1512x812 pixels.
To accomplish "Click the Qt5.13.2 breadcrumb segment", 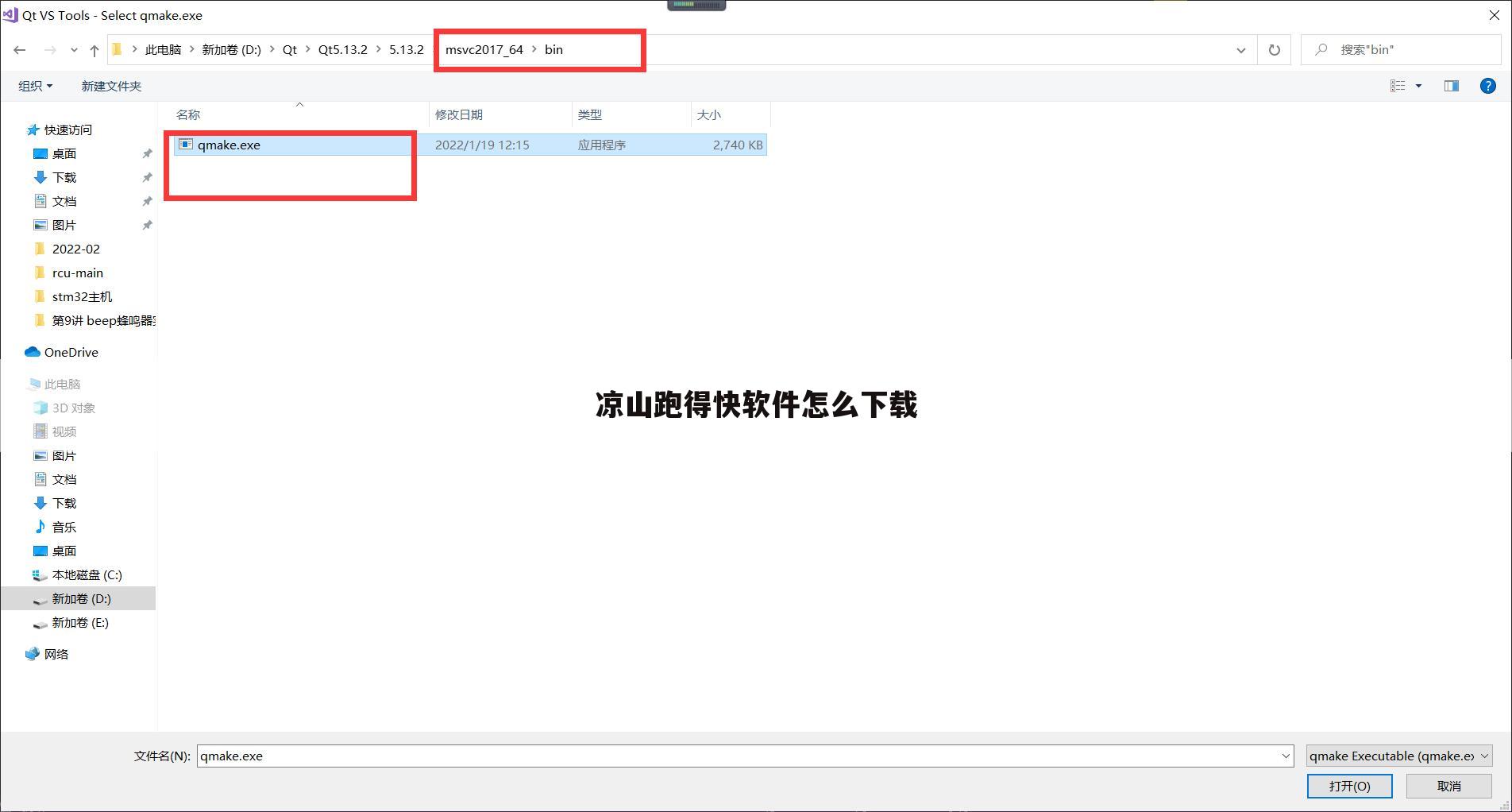I will tap(343, 49).
